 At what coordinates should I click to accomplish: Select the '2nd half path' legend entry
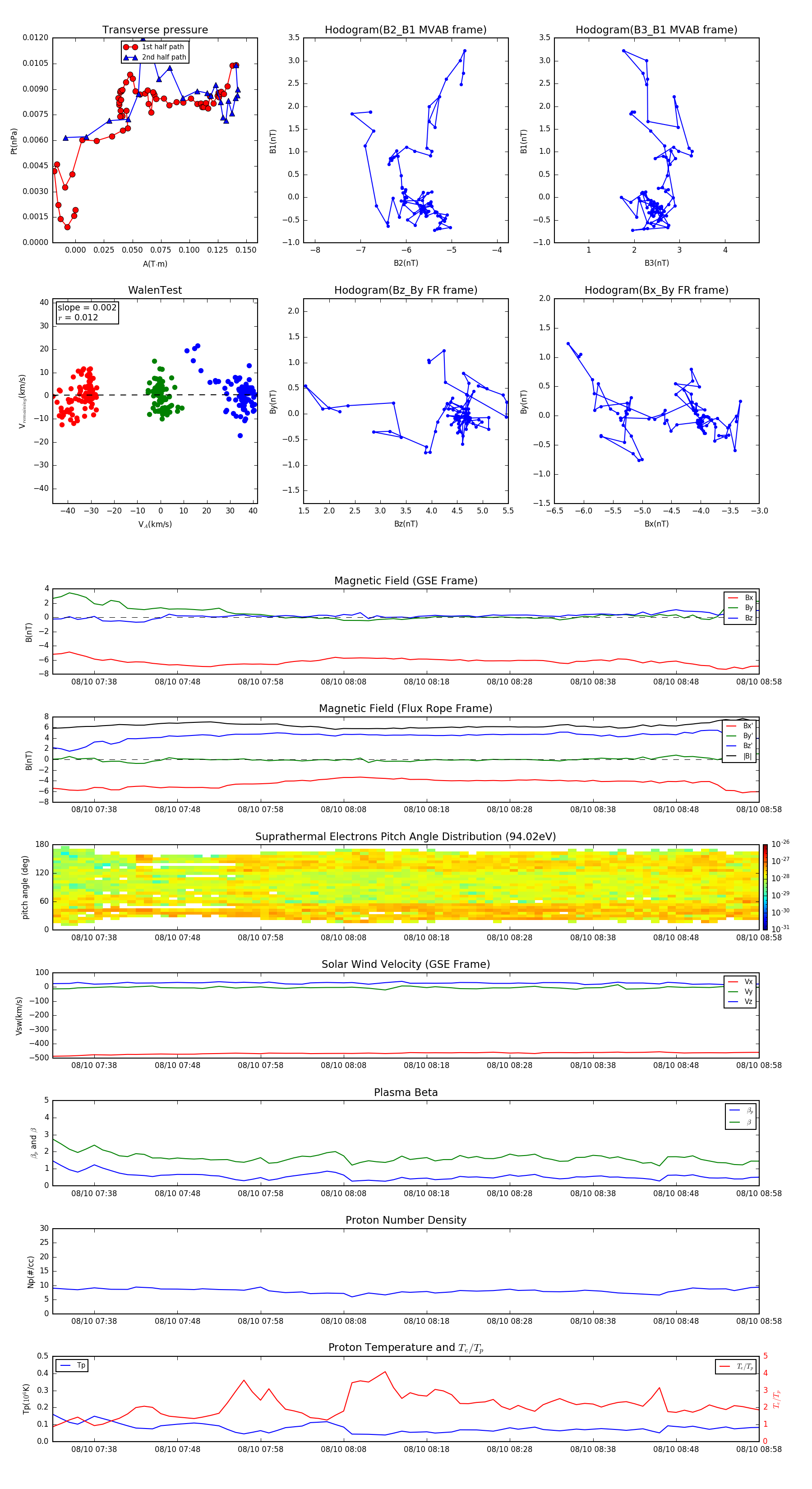click(155, 57)
